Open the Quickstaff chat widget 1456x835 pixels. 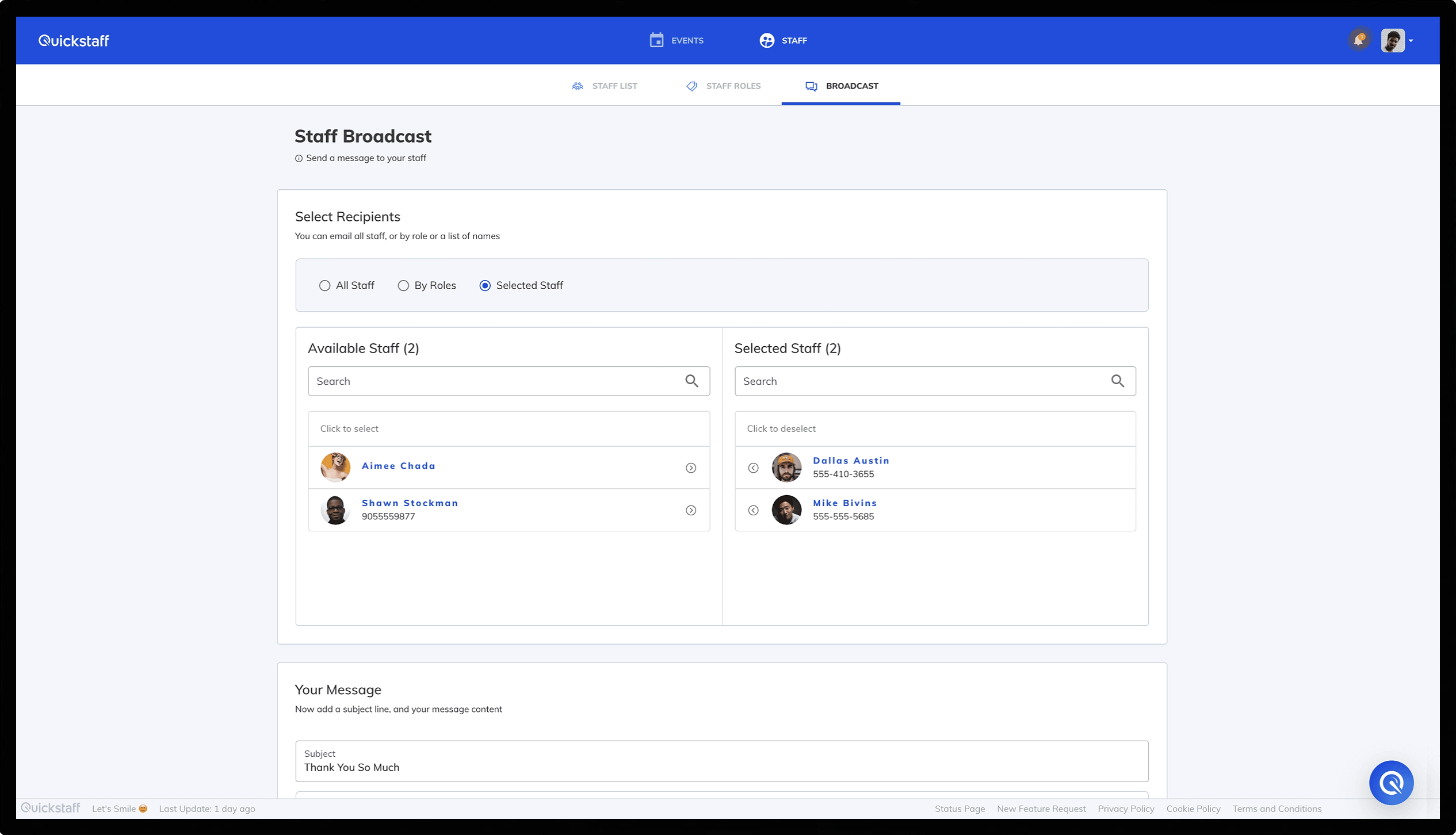(x=1391, y=783)
